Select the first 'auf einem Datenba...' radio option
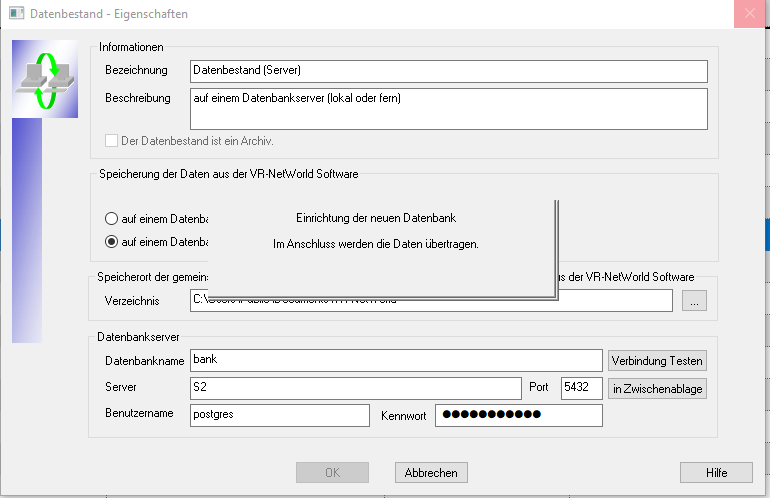Screen dimensions: 770x498 111,219
